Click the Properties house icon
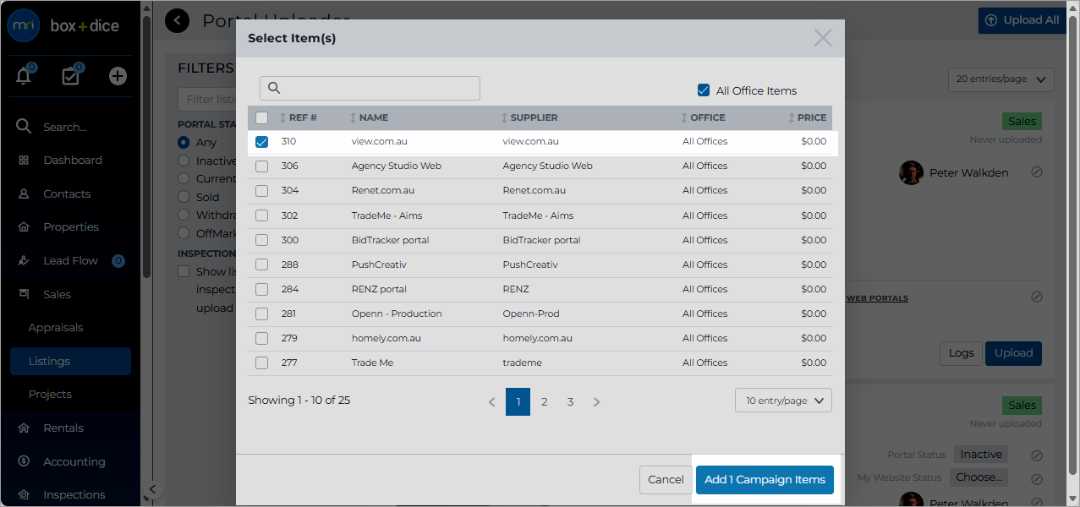 (24, 227)
